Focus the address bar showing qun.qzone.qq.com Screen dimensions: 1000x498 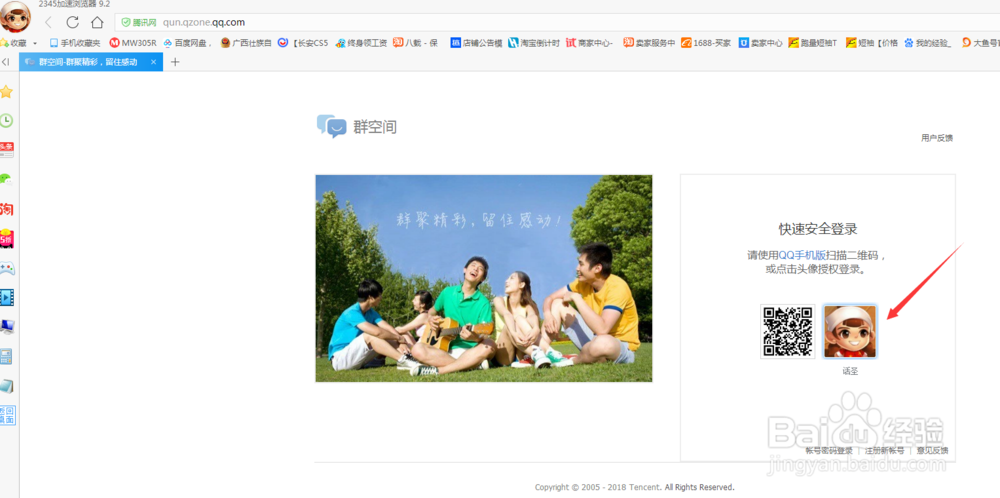pos(555,22)
